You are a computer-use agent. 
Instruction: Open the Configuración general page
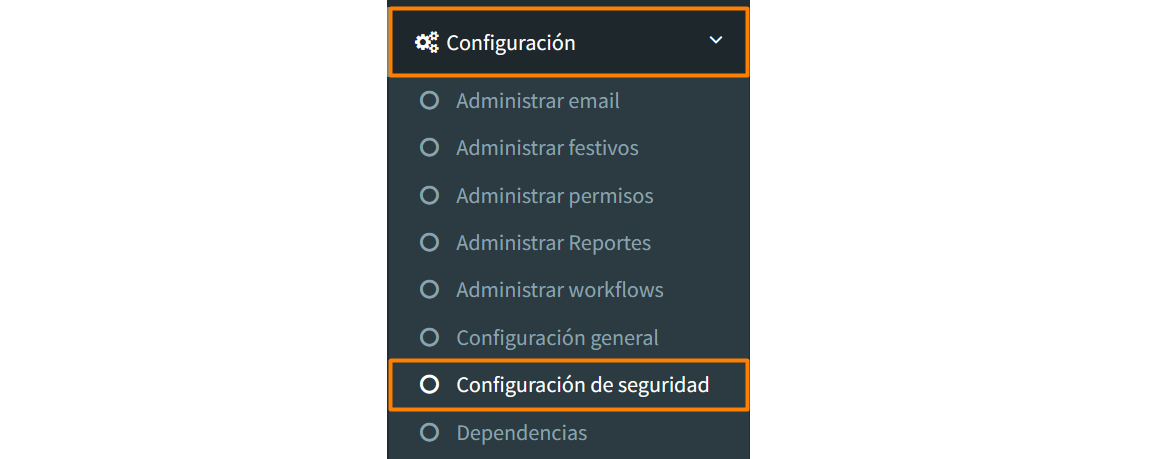[x=557, y=338]
